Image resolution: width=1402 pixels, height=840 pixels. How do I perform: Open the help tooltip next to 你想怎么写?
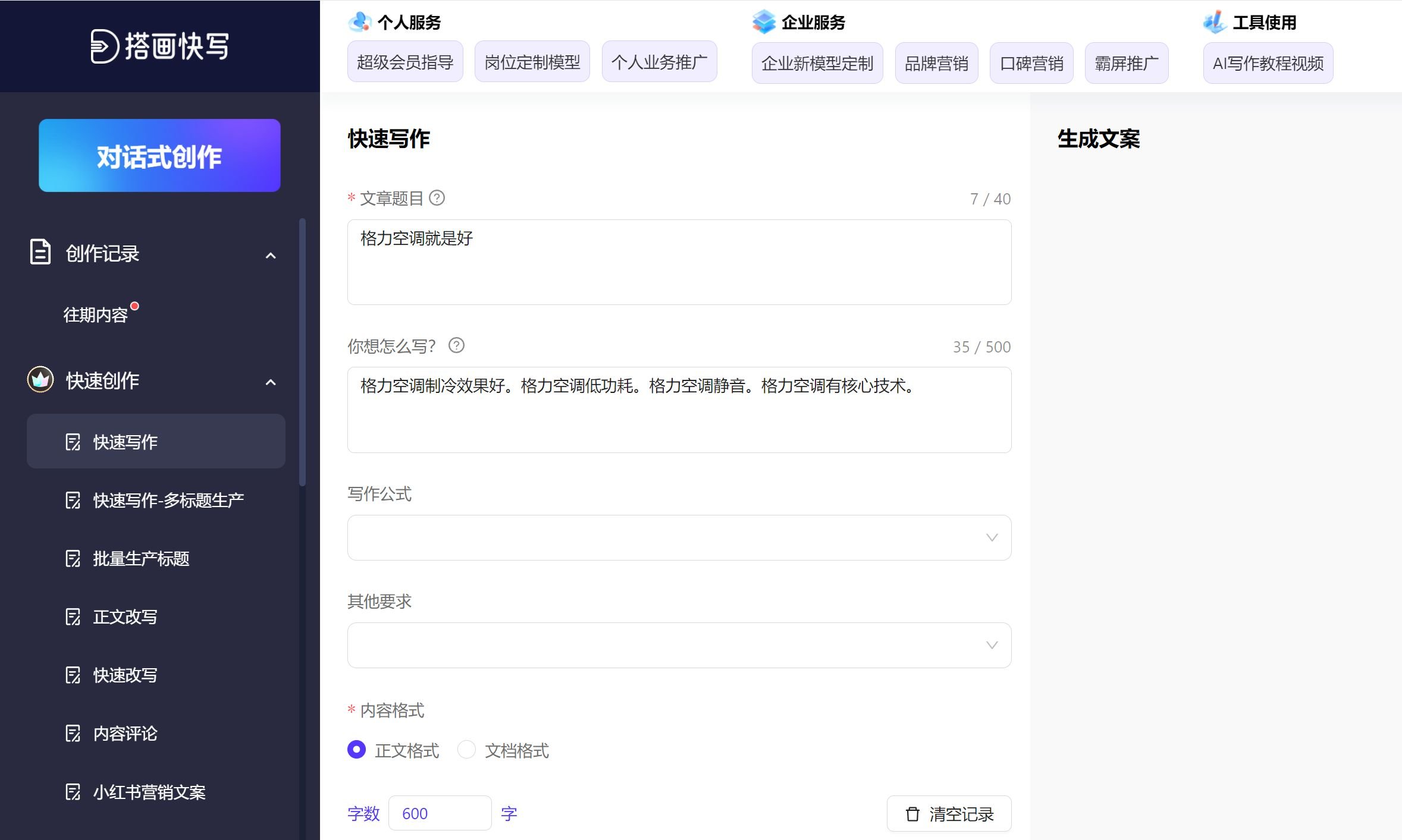[457, 346]
